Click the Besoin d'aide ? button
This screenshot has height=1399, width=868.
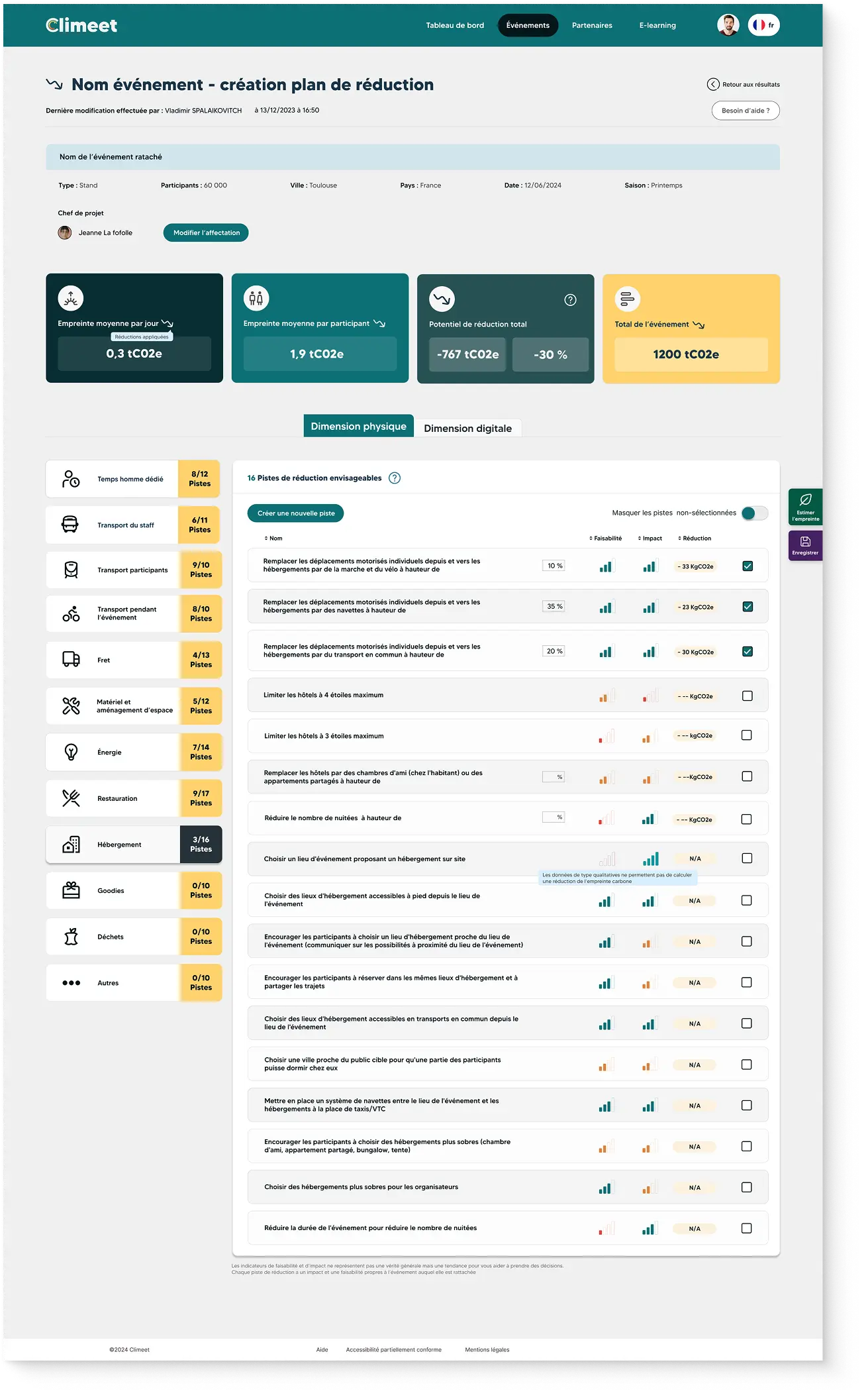pyautogui.click(x=746, y=111)
